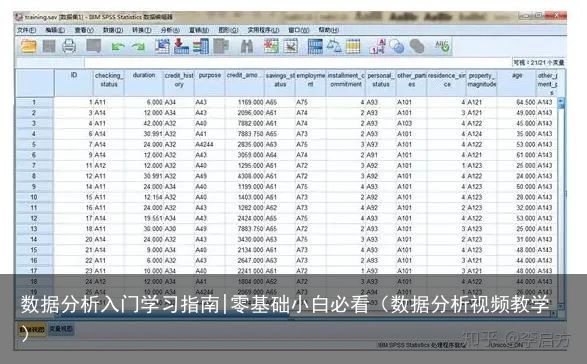Select the property_magnitude column header
The height and width of the screenshot is (364, 587).
click(x=481, y=83)
